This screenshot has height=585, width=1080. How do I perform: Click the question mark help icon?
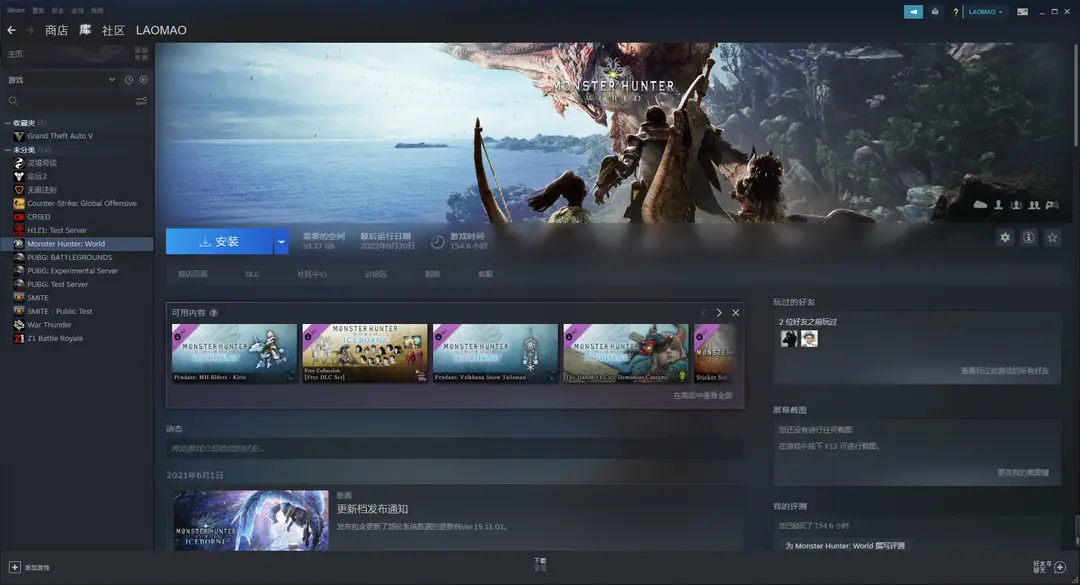pyautogui.click(x=955, y=12)
